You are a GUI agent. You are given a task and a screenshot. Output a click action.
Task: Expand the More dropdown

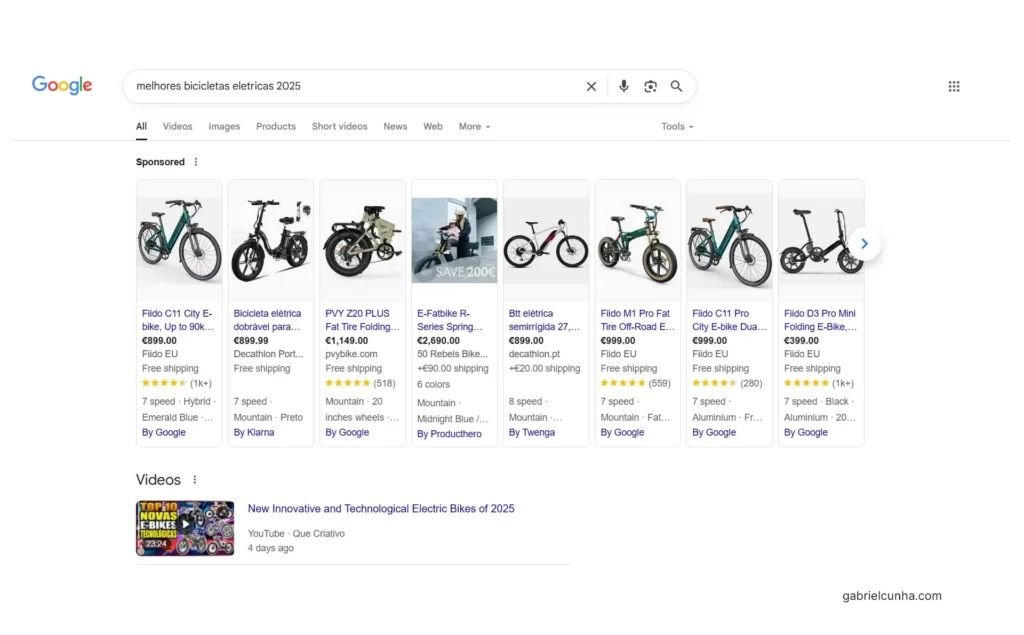tap(474, 126)
